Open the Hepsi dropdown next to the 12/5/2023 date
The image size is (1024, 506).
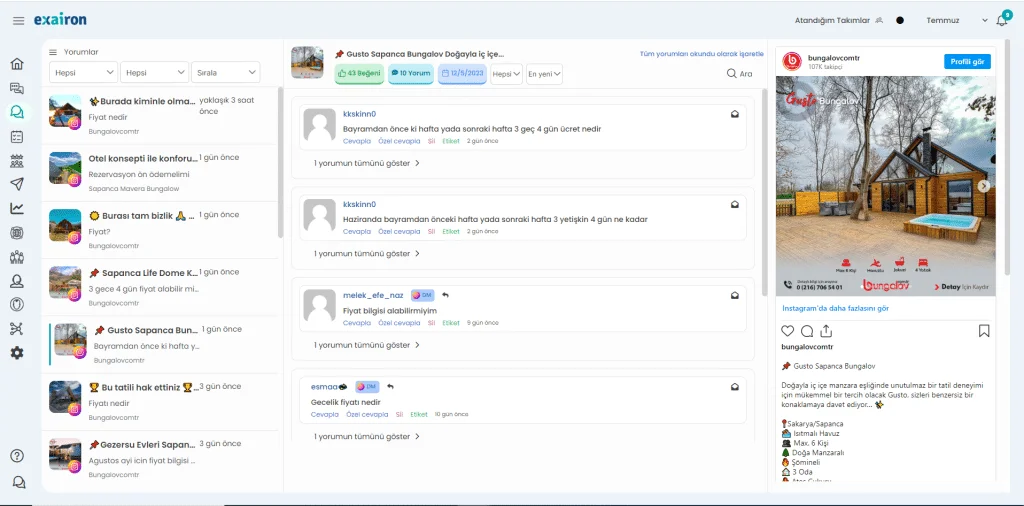click(506, 74)
